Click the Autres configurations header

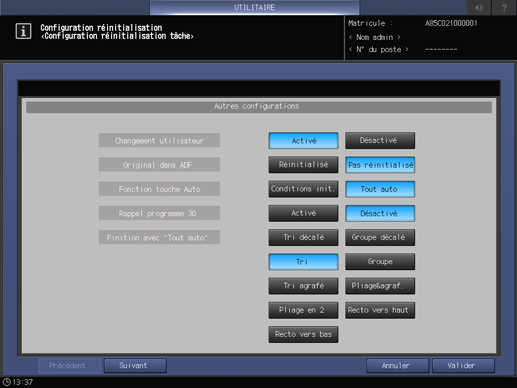259,107
